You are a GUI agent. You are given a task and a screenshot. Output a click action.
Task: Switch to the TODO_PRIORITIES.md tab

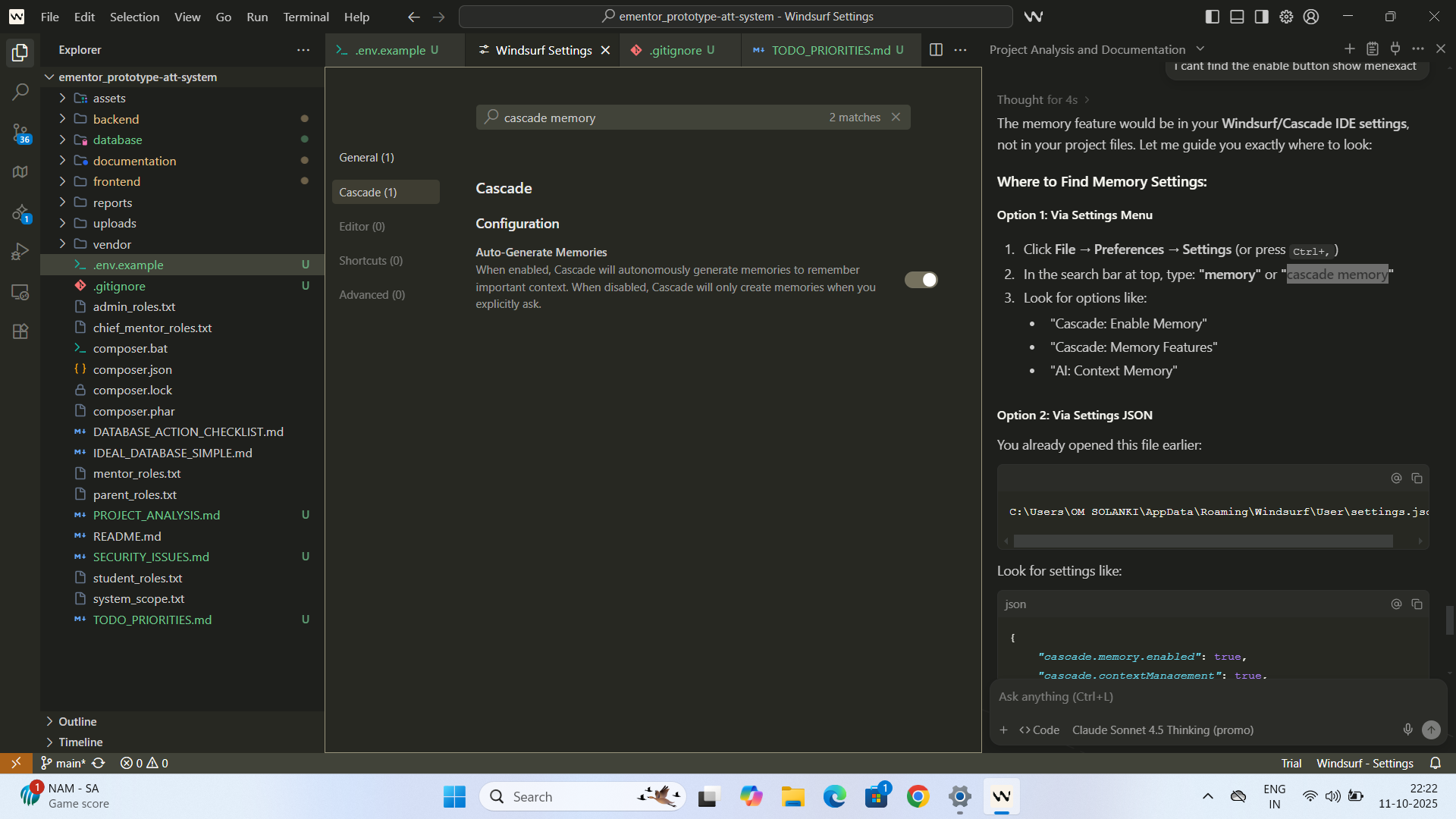(x=830, y=50)
